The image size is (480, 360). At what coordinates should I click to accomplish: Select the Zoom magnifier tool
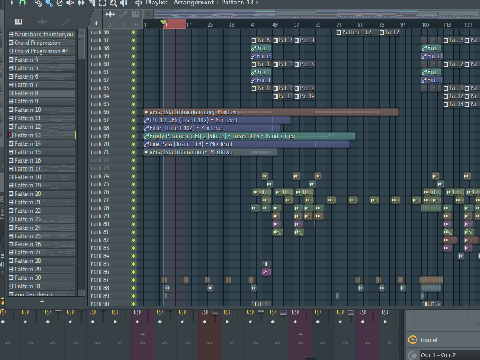(x=113, y=3)
